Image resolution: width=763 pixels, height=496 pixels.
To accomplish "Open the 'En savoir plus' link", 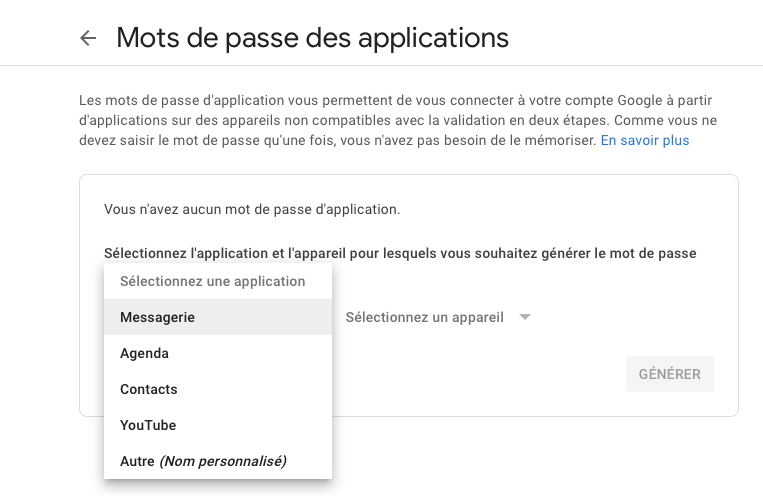I will tap(644, 141).
